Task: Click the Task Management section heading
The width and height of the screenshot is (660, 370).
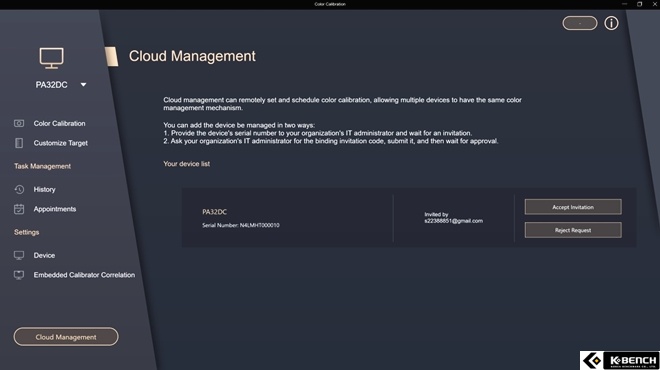Action: pyautogui.click(x=43, y=166)
